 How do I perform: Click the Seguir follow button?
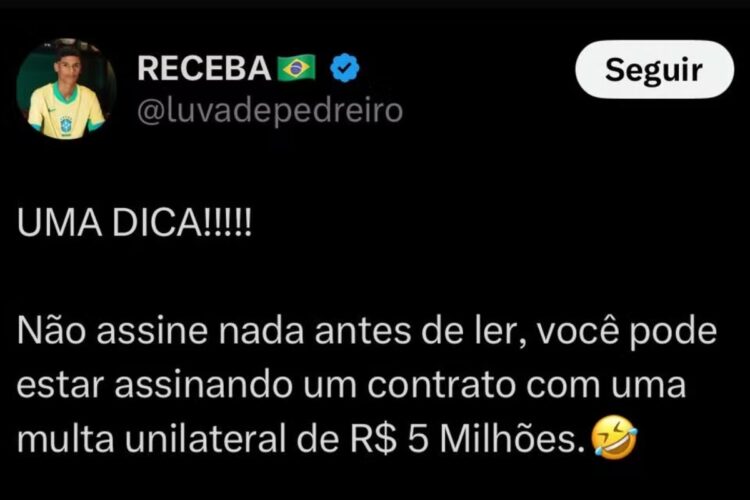pos(654,70)
